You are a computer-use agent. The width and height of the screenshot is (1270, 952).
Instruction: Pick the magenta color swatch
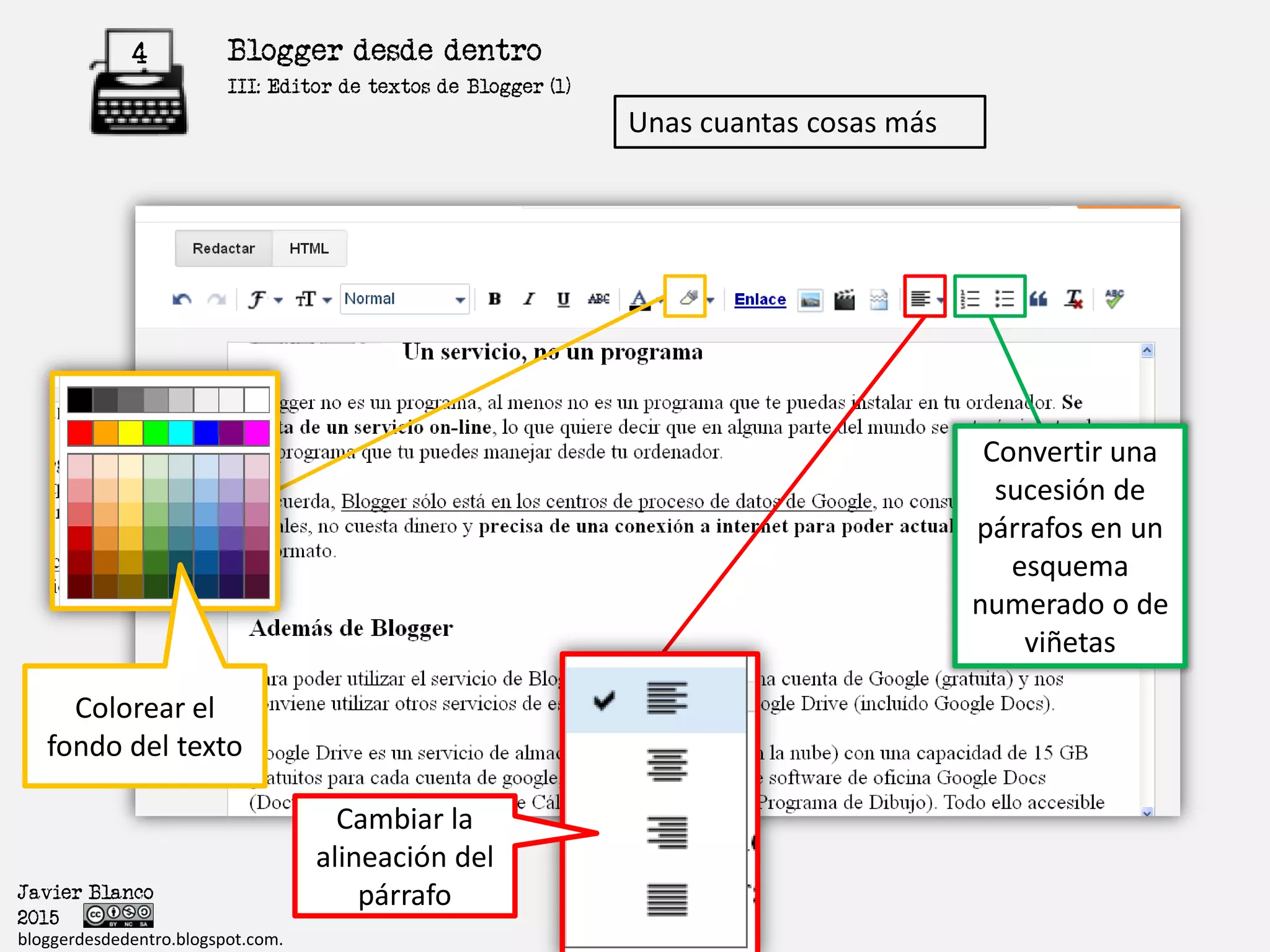(x=256, y=433)
